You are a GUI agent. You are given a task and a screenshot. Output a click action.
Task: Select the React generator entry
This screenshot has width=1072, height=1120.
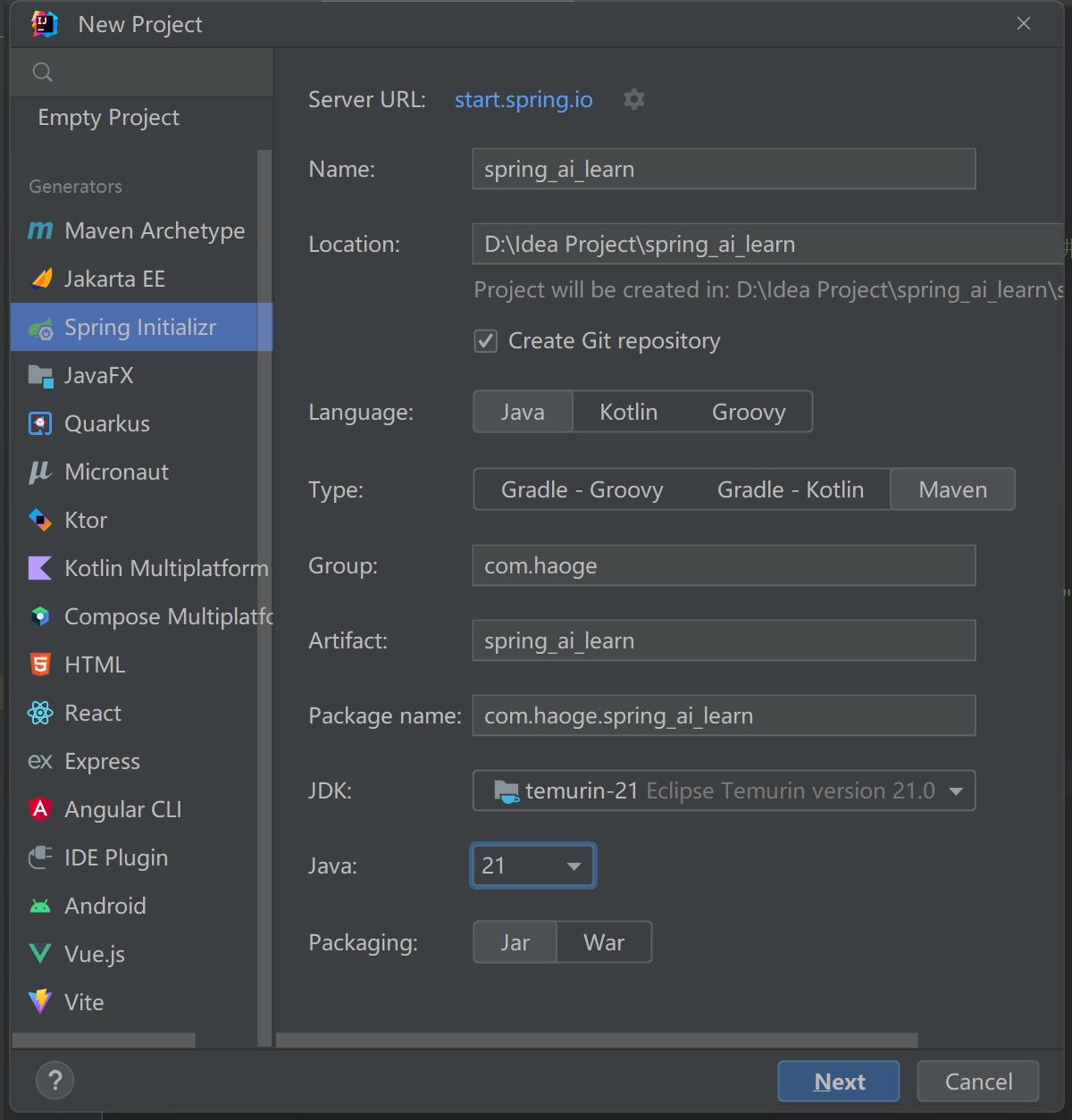(134, 713)
